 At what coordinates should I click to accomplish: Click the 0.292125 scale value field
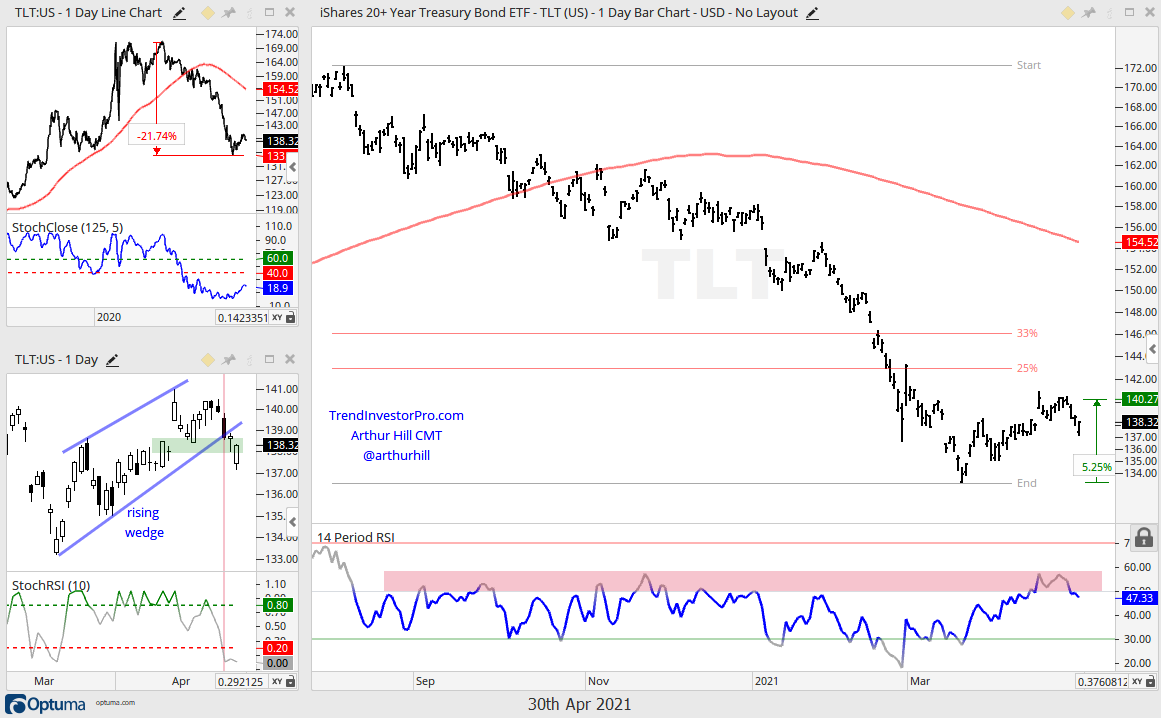pyautogui.click(x=241, y=681)
